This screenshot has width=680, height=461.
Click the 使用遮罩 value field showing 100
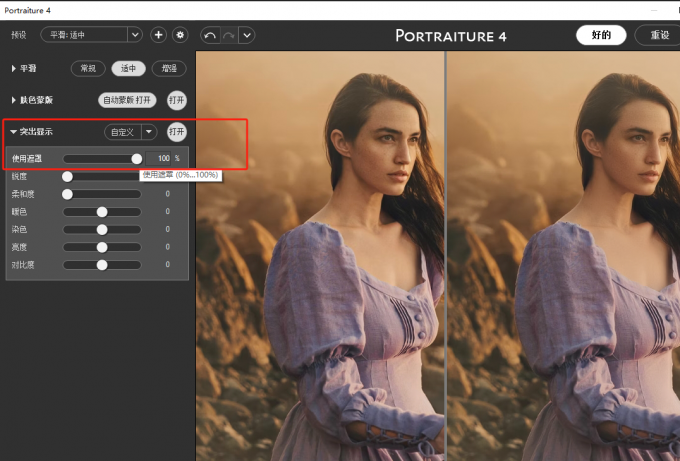pyautogui.click(x=158, y=158)
